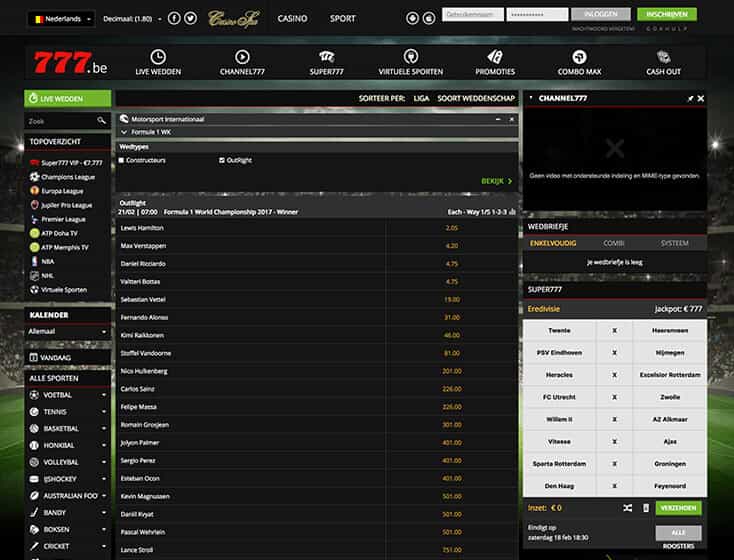734x560 pixels.
Task: Click the Combo Max icon
Action: [579, 57]
